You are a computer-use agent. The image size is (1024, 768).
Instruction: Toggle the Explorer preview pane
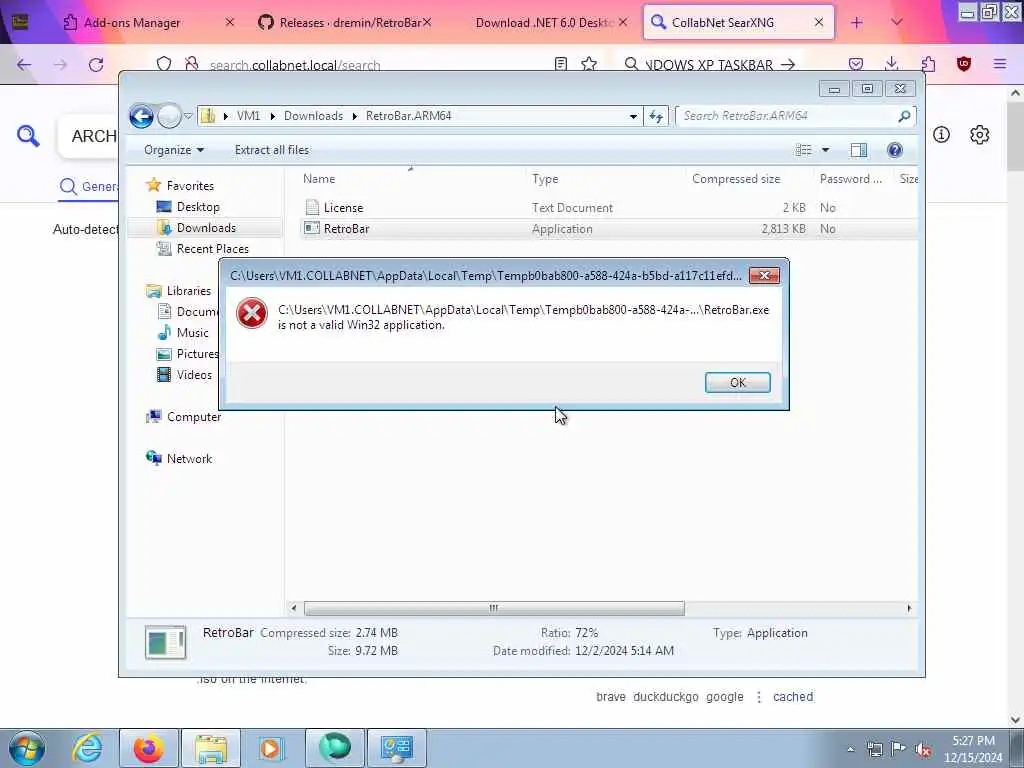point(859,150)
